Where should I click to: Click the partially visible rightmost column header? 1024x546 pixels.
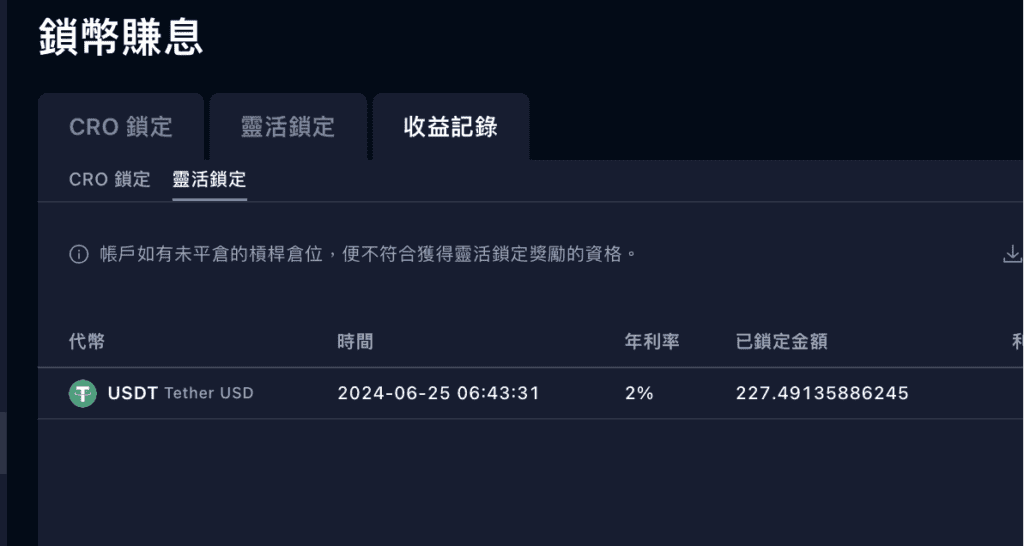1017,341
